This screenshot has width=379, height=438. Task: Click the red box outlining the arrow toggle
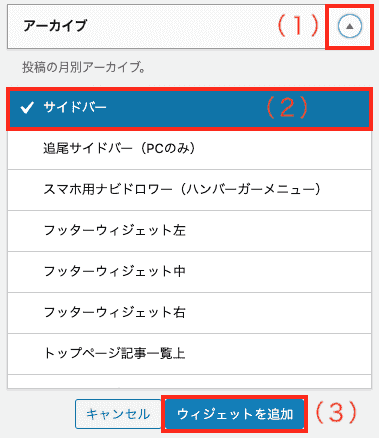point(349,27)
